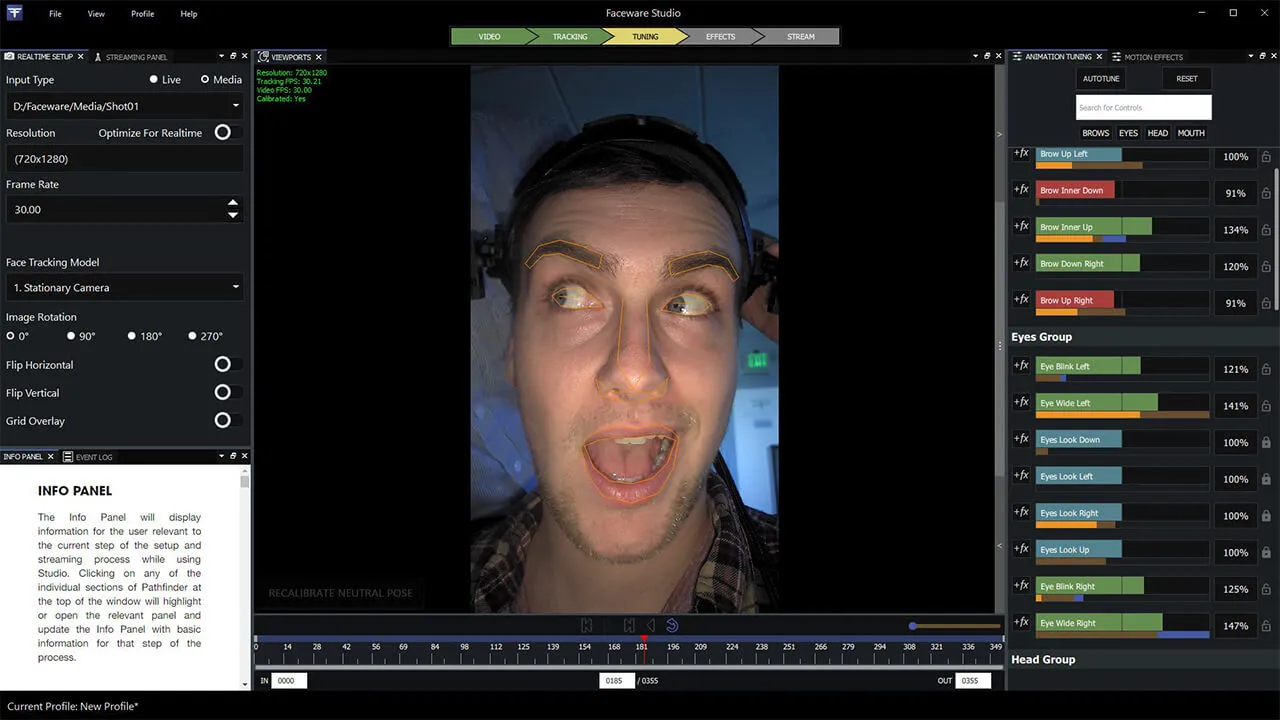The width and height of the screenshot is (1280, 720).
Task: Increase the Frame Rate using up arrow
Action: point(233,203)
